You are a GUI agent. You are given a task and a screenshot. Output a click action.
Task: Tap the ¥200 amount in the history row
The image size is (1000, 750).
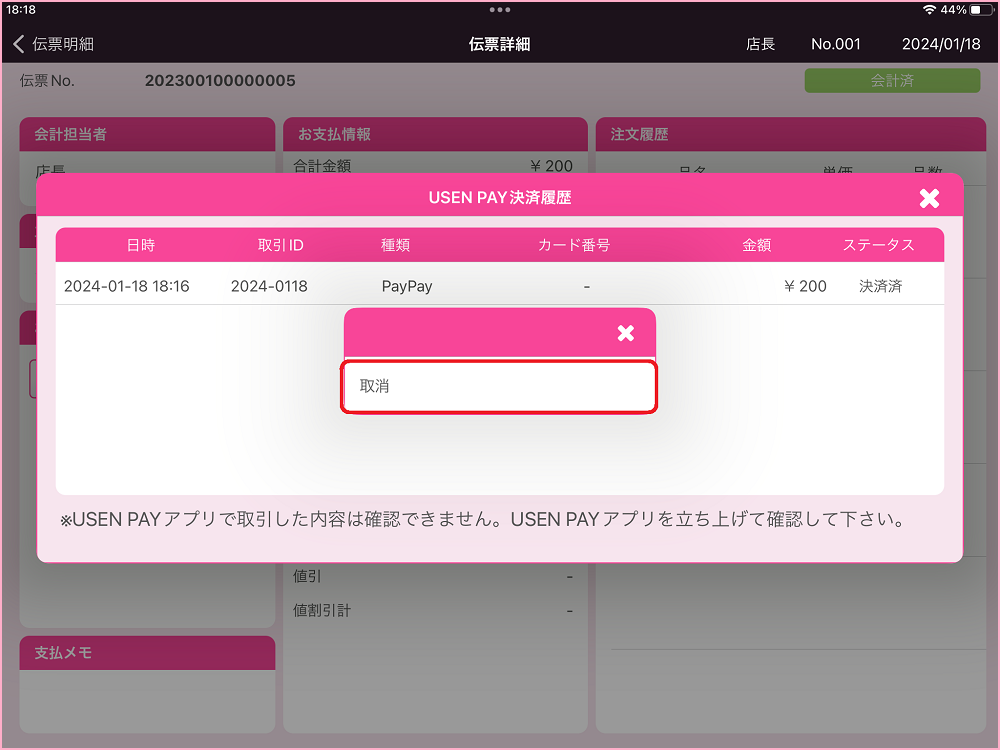click(805, 286)
